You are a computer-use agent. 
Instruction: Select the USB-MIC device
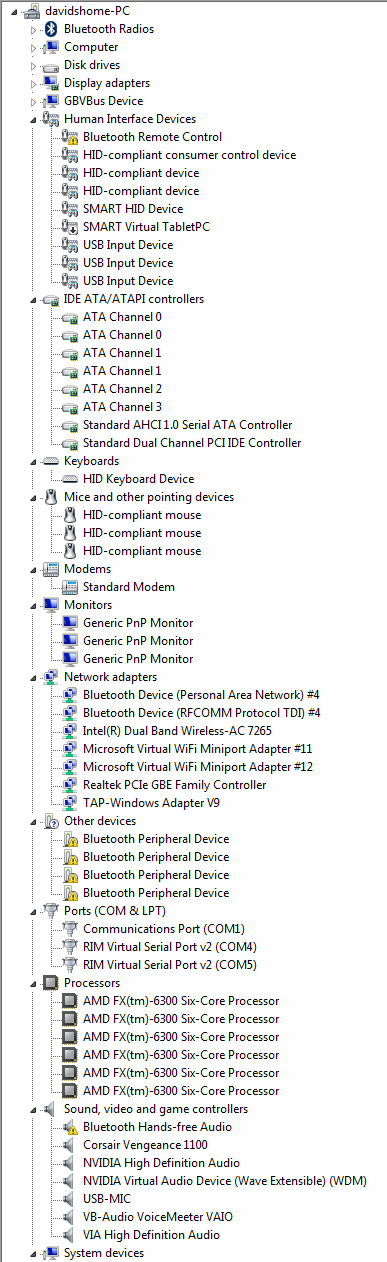pyautogui.click(x=108, y=1199)
